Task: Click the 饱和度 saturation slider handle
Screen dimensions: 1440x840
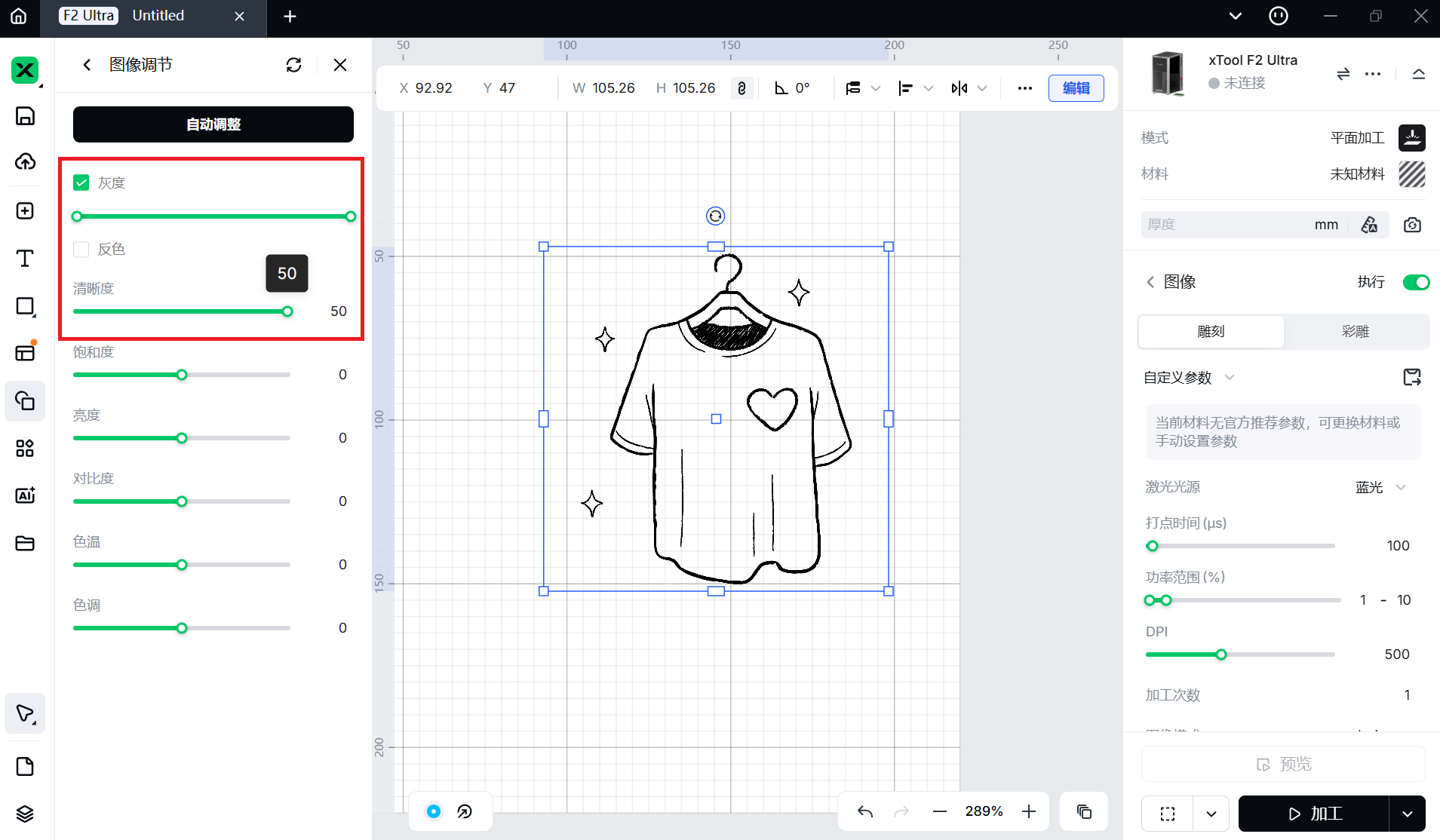Action: coord(182,375)
